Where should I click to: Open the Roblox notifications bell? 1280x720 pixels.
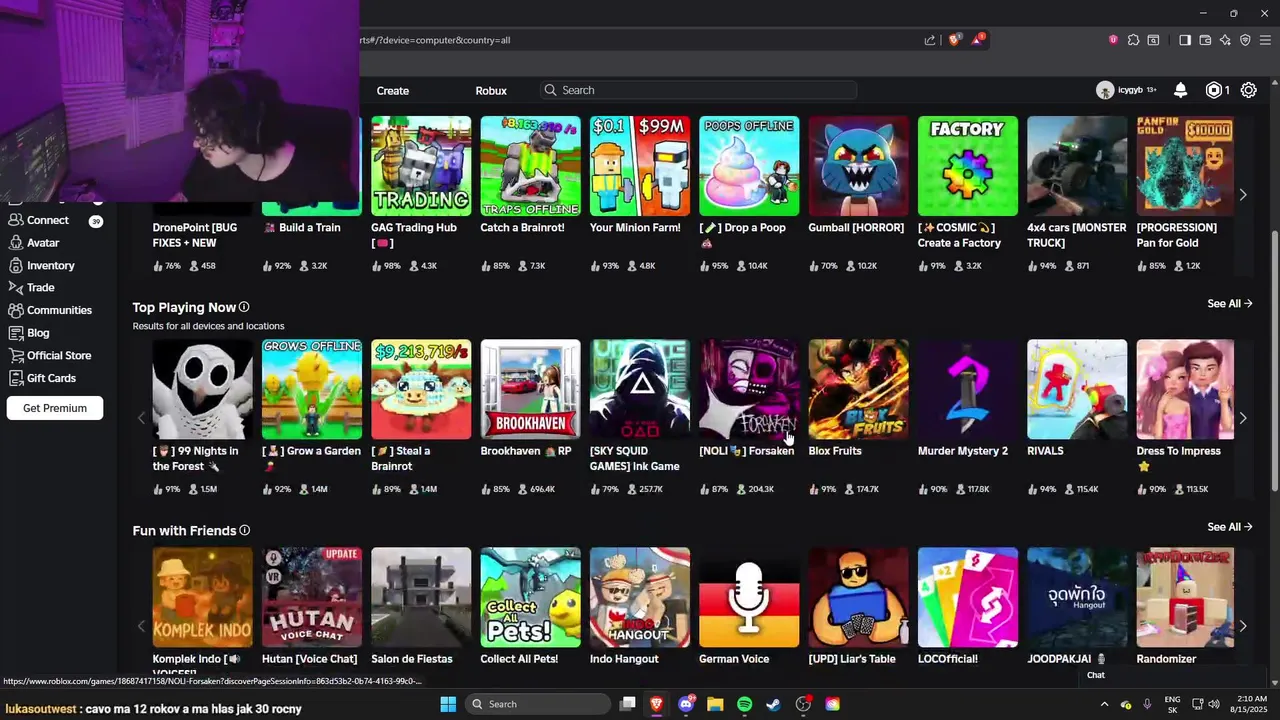point(1180,90)
